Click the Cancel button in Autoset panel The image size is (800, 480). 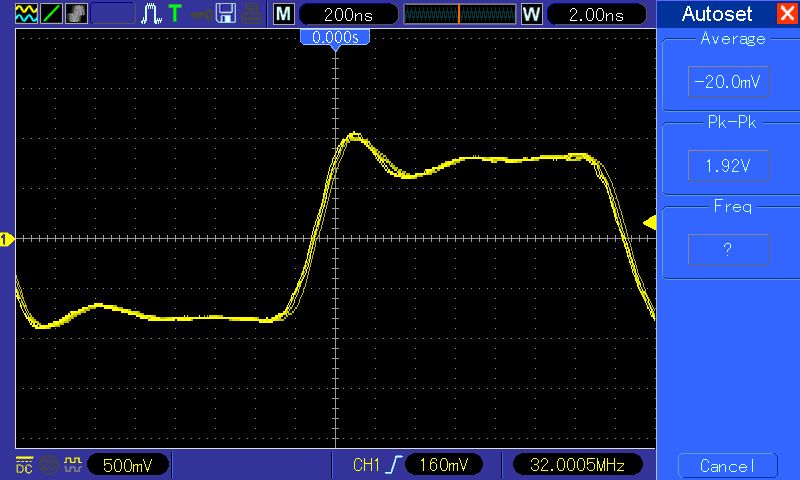pos(728,466)
